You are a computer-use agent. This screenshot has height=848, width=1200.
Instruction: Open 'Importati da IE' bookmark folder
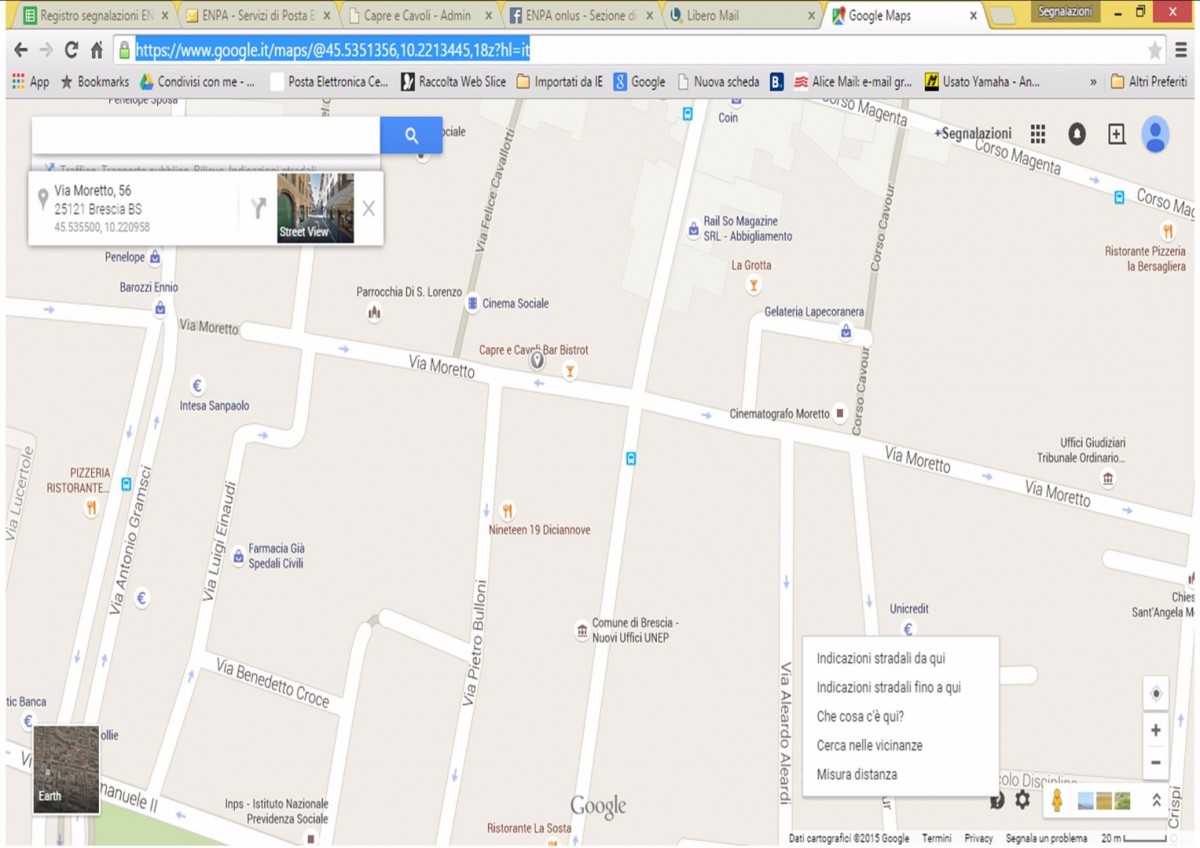[560, 82]
